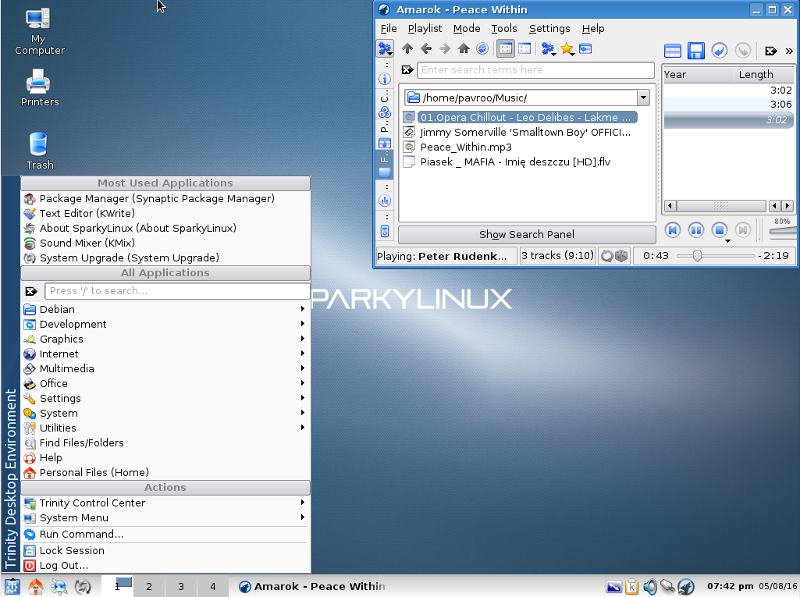Image resolution: width=800 pixels, height=597 pixels.
Task: Select the Piasek _ MAFIA flv file
Action: (507, 162)
